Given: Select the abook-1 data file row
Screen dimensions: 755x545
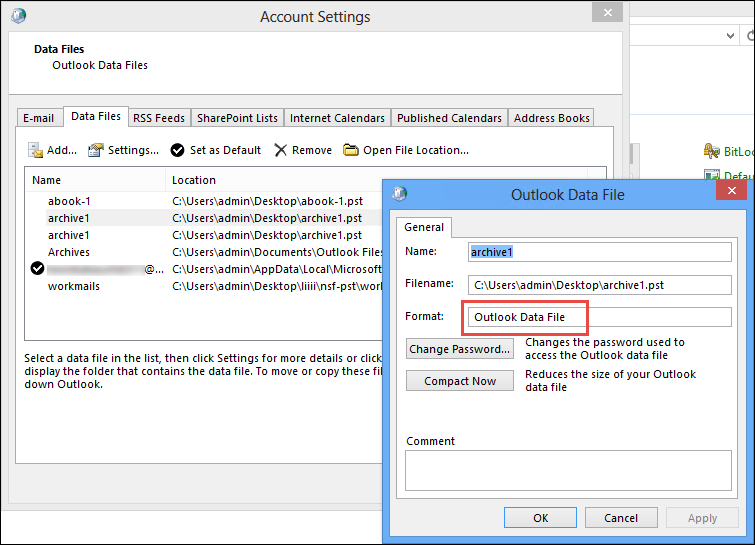Looking at the screenshot, I should (x=205, y=201).
